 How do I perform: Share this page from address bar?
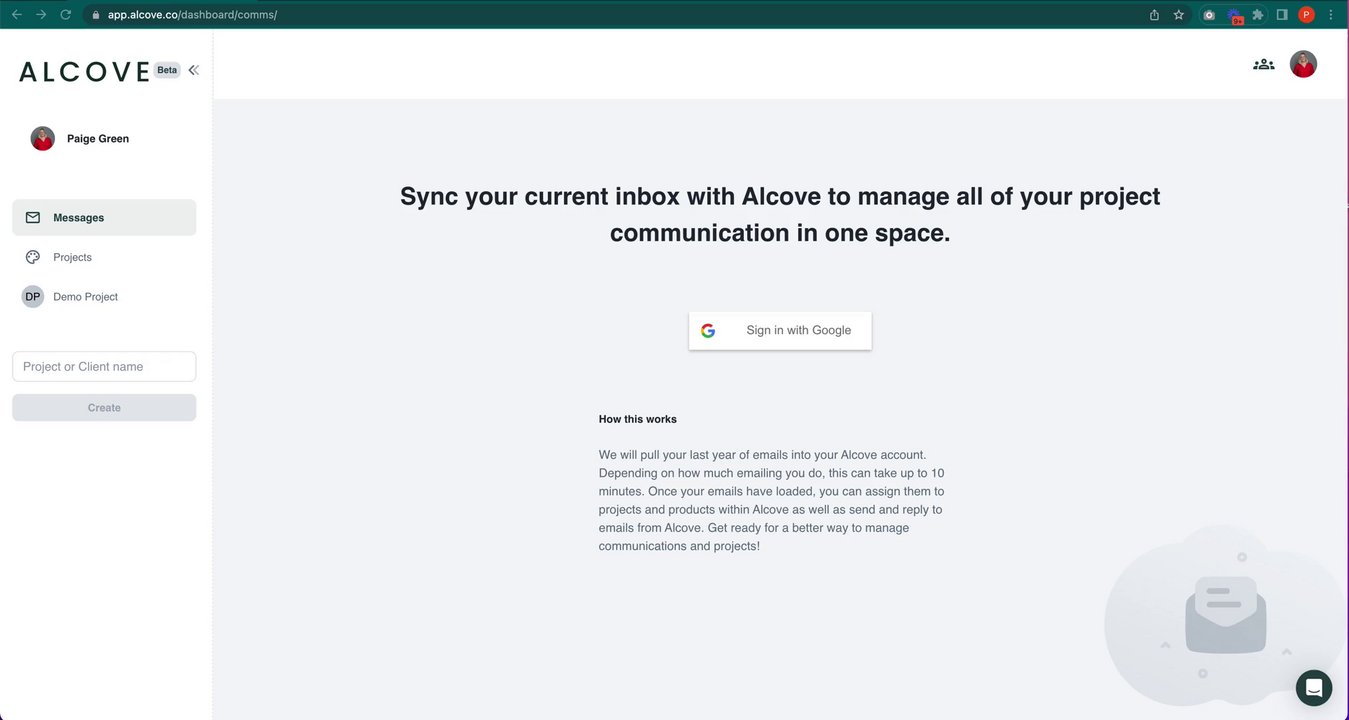pyautogui.click(x=1154, y=15)
